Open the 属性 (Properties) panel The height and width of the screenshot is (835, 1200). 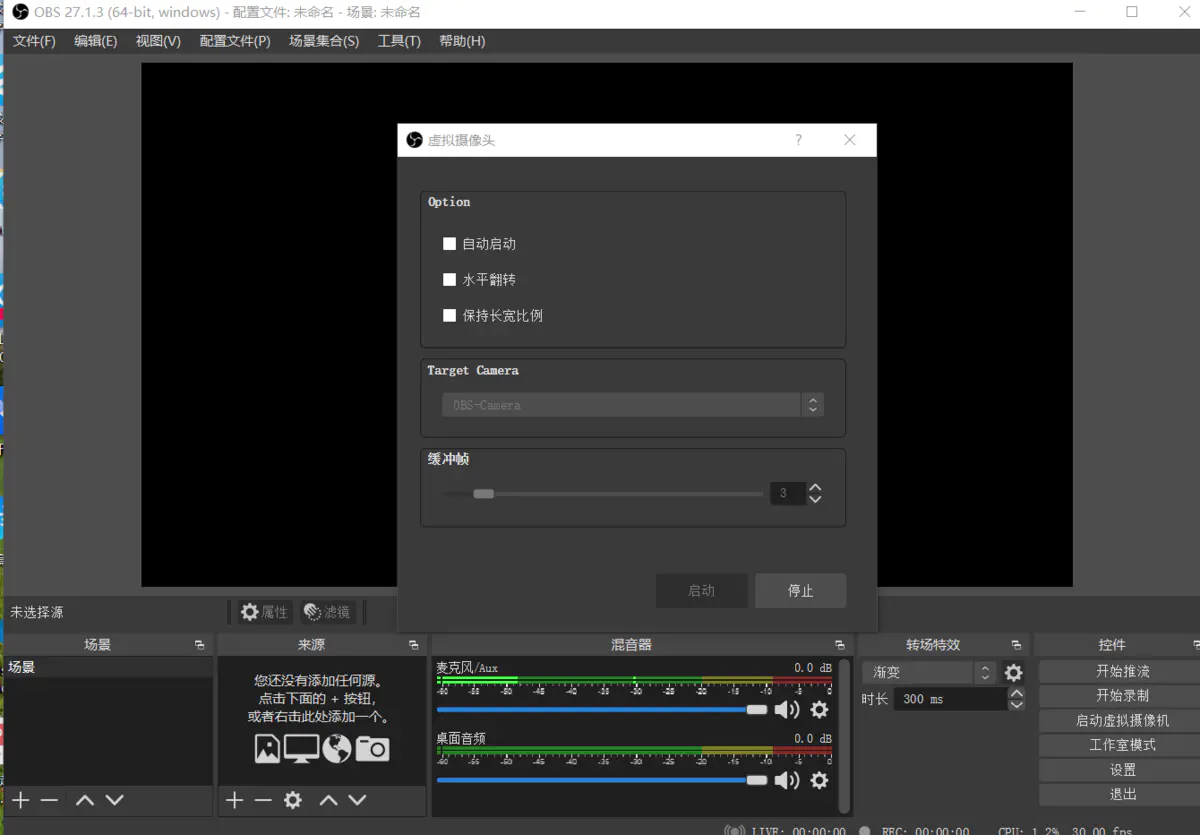(263, 611)
